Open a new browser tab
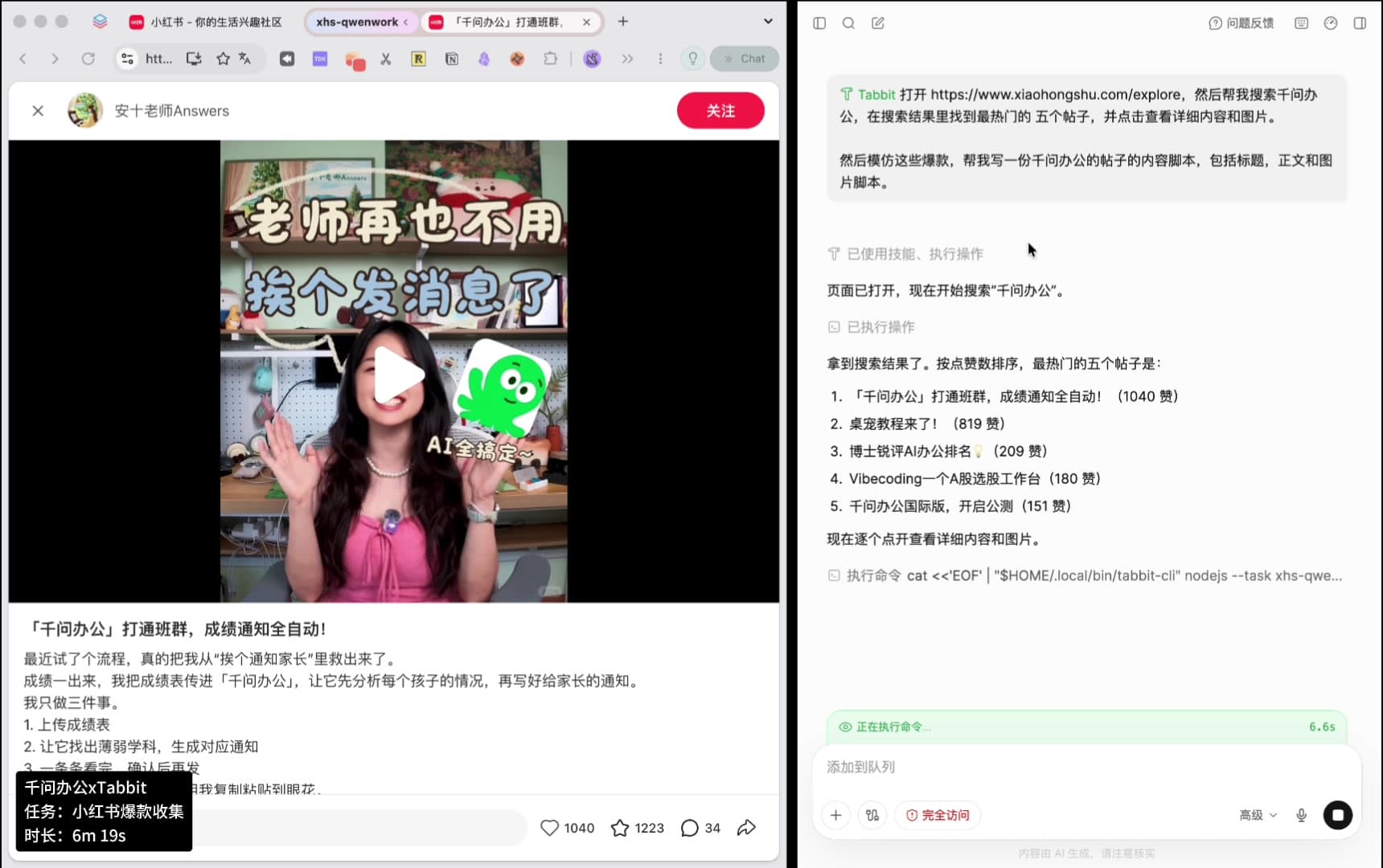This screenshot has width=1383, height=868. click(x=623, y=22)
